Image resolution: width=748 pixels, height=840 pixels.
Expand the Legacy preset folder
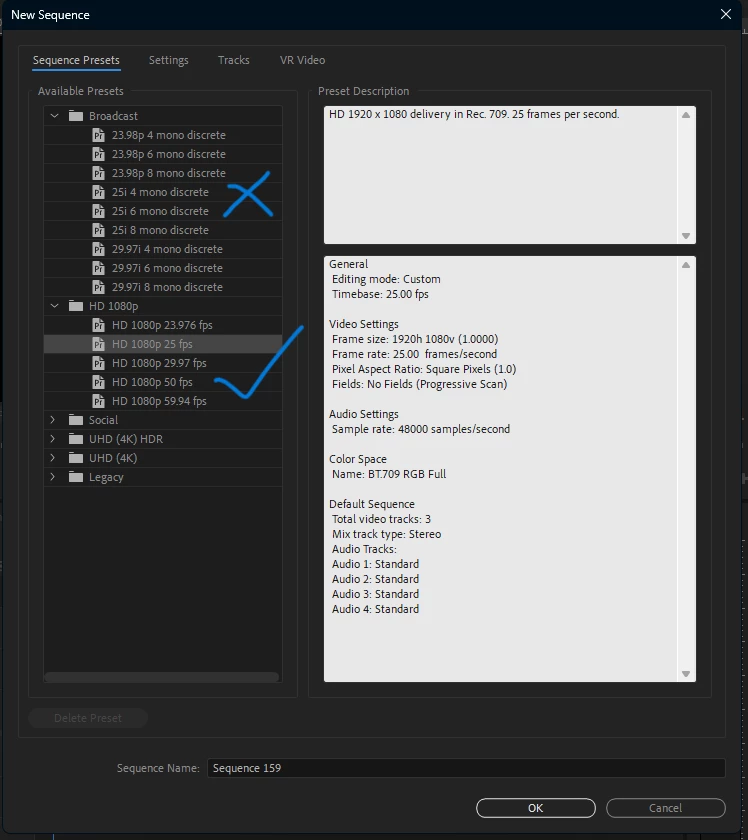[x=53, y=477]
